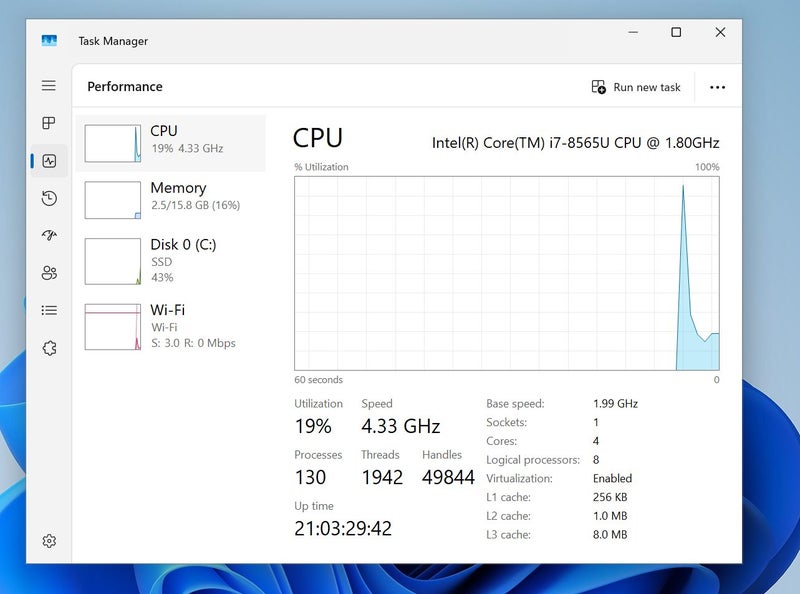Click the up time 21:03:29:42 value
800x594 pixels.
coord(343,529)
